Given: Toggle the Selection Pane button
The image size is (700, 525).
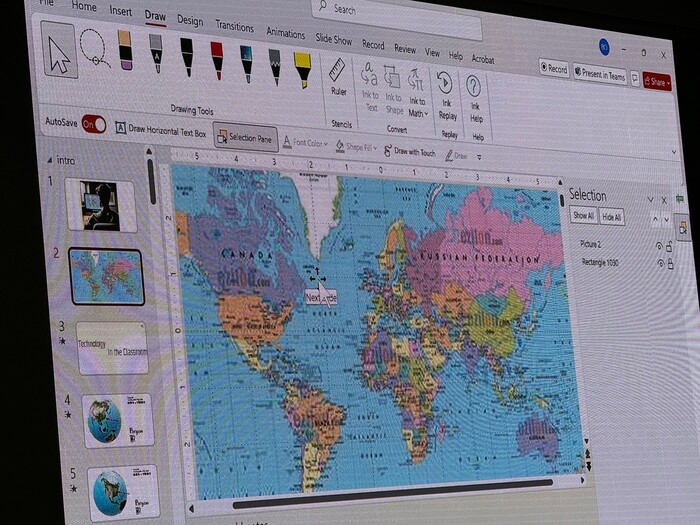Looking at the screenshot, I should 245,138.
